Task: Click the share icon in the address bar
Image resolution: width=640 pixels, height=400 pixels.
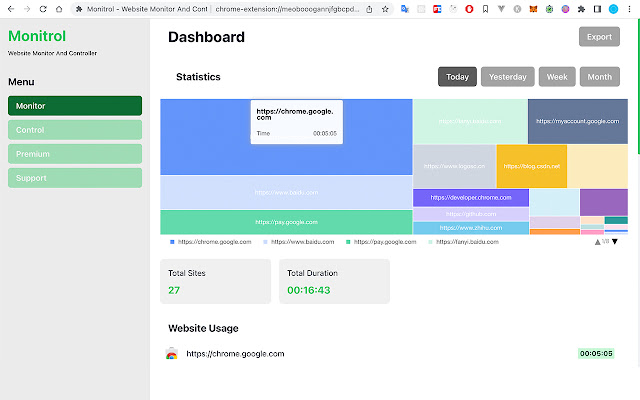Action: tap(369, 9)
